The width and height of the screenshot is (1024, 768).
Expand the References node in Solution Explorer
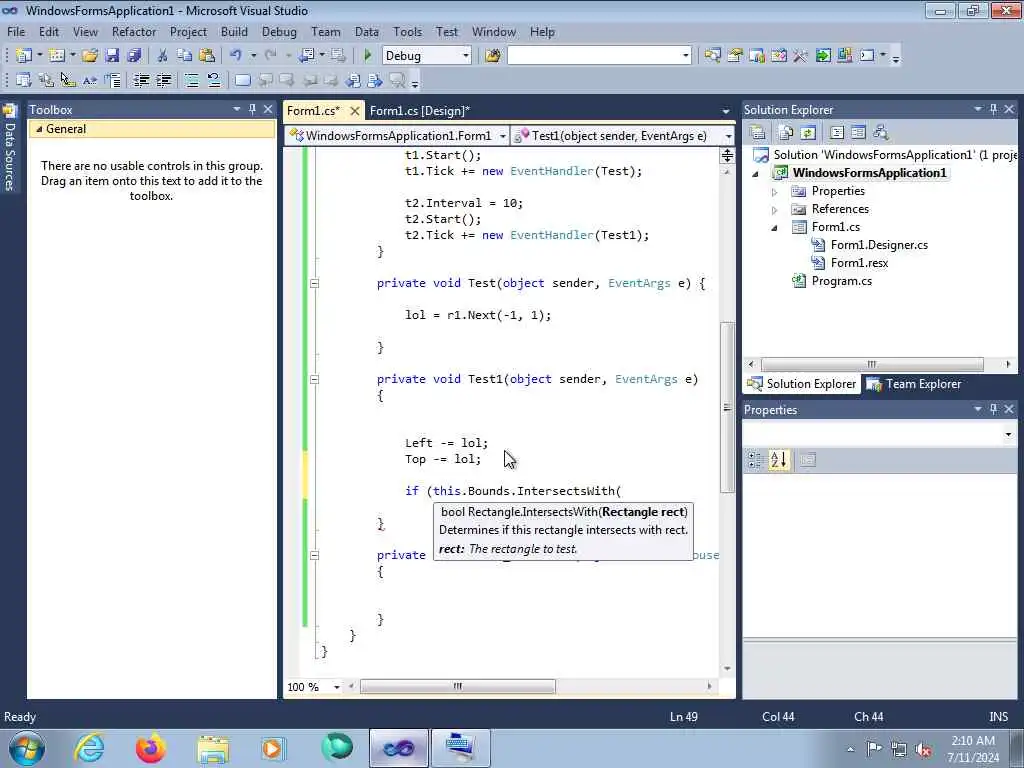[775, 210]
